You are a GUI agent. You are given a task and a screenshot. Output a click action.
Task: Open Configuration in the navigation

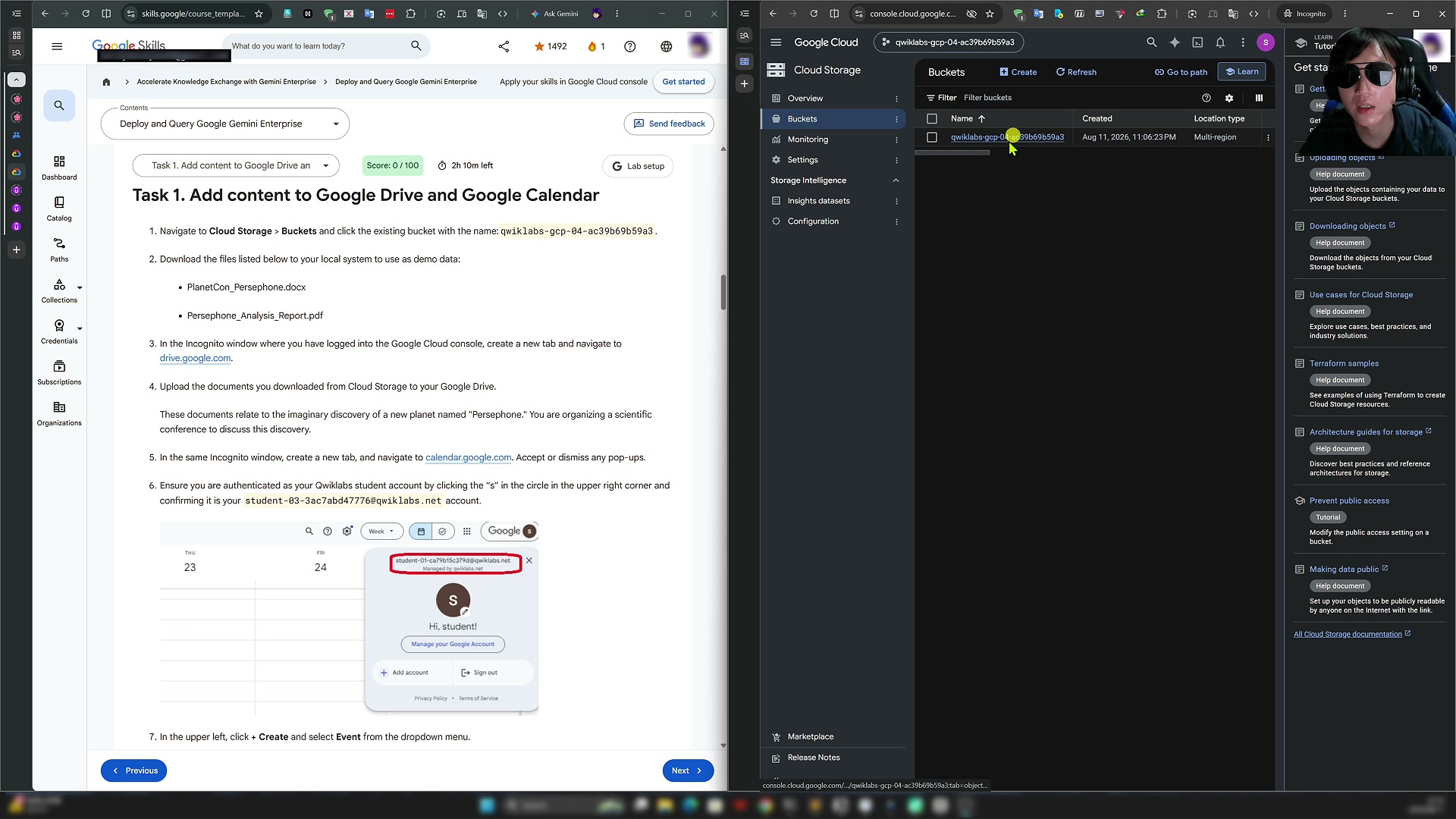click(x=813, y=221)
